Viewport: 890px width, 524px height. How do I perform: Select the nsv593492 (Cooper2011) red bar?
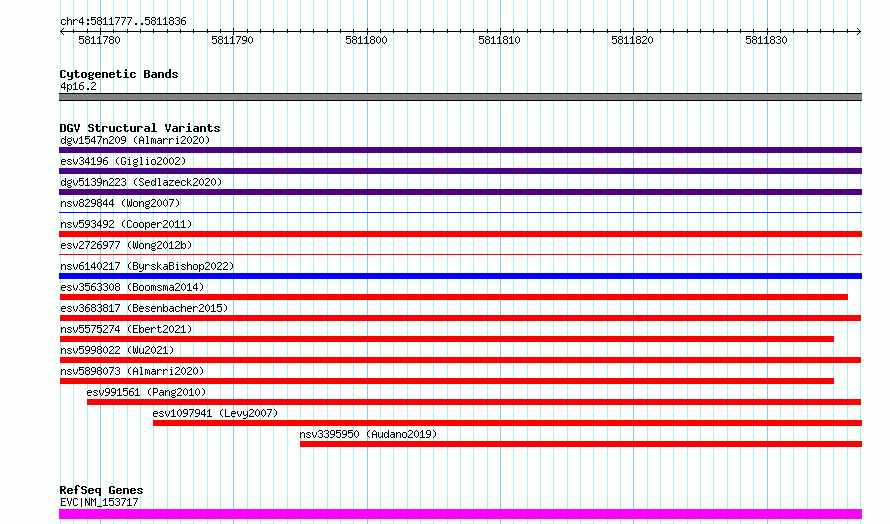[x=460, y=234]
